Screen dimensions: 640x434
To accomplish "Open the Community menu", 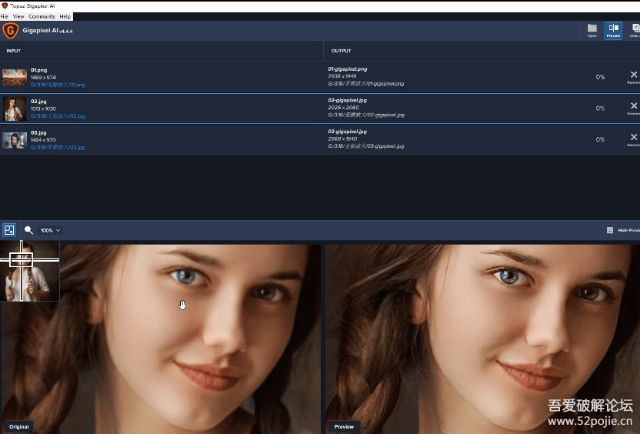I will tap(42, 16).
